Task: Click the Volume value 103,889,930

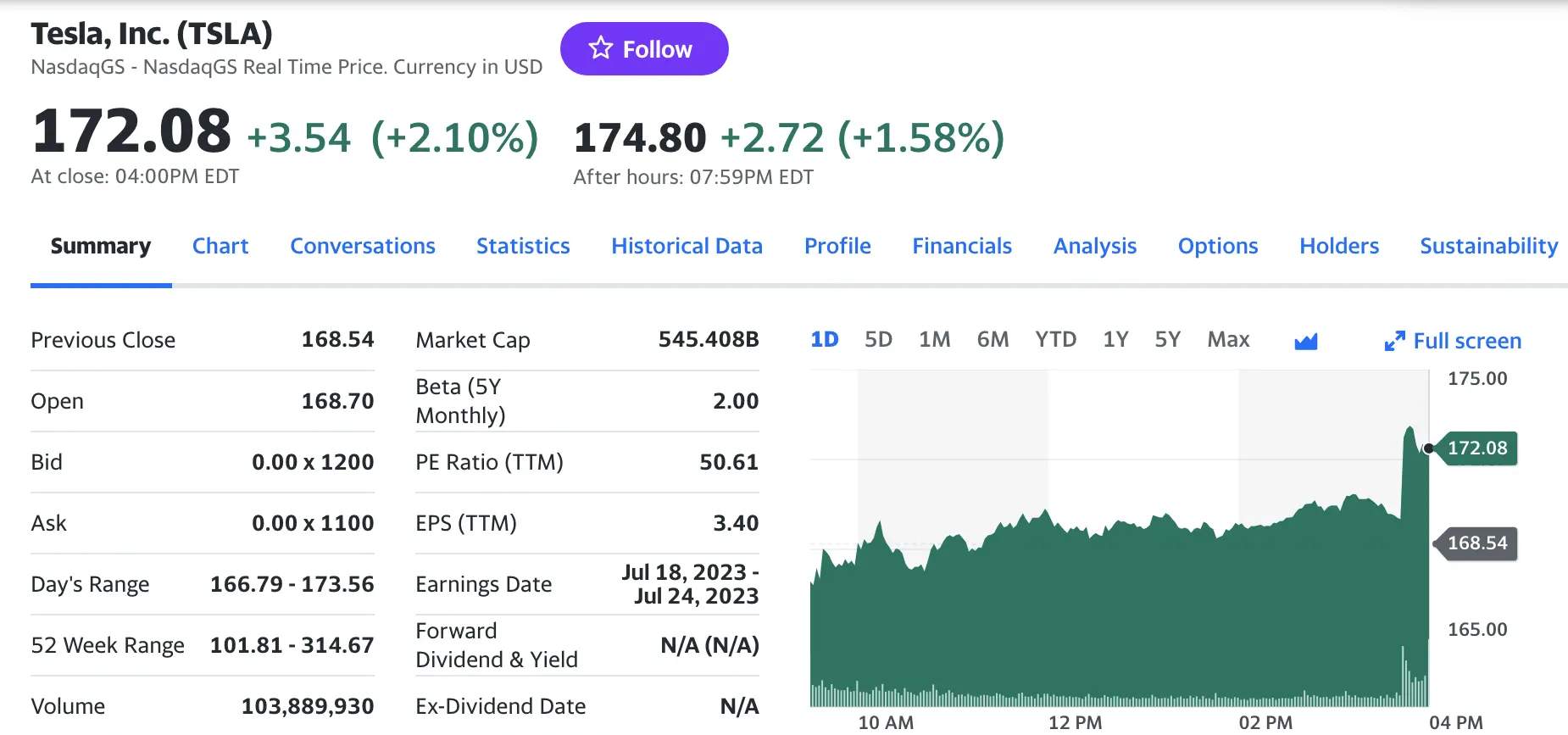Action: (x=308, y=706)
